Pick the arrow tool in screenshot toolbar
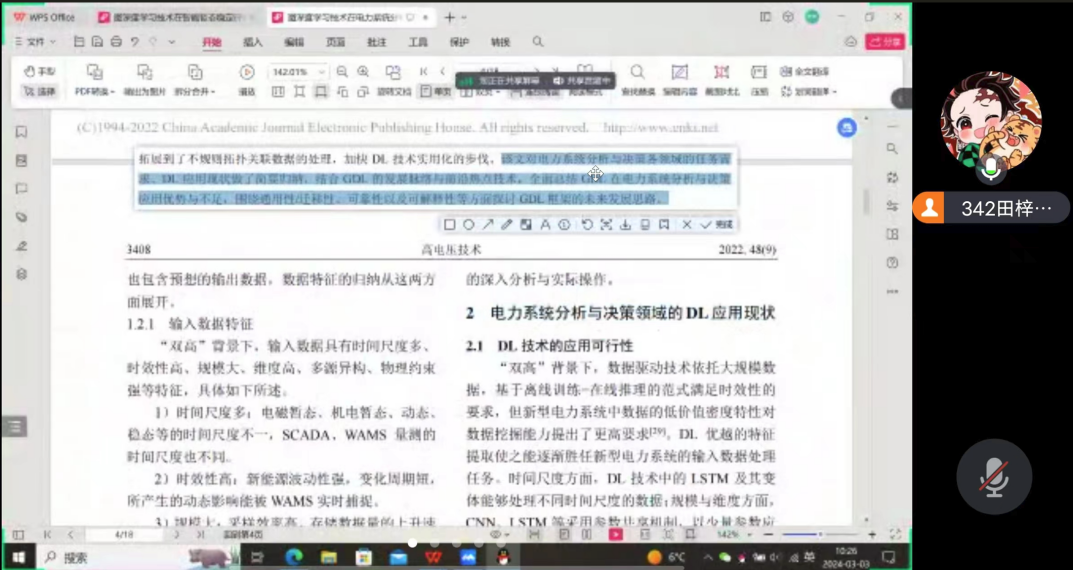This screenshot has width=1073, height=570. [x=488, y=225]
